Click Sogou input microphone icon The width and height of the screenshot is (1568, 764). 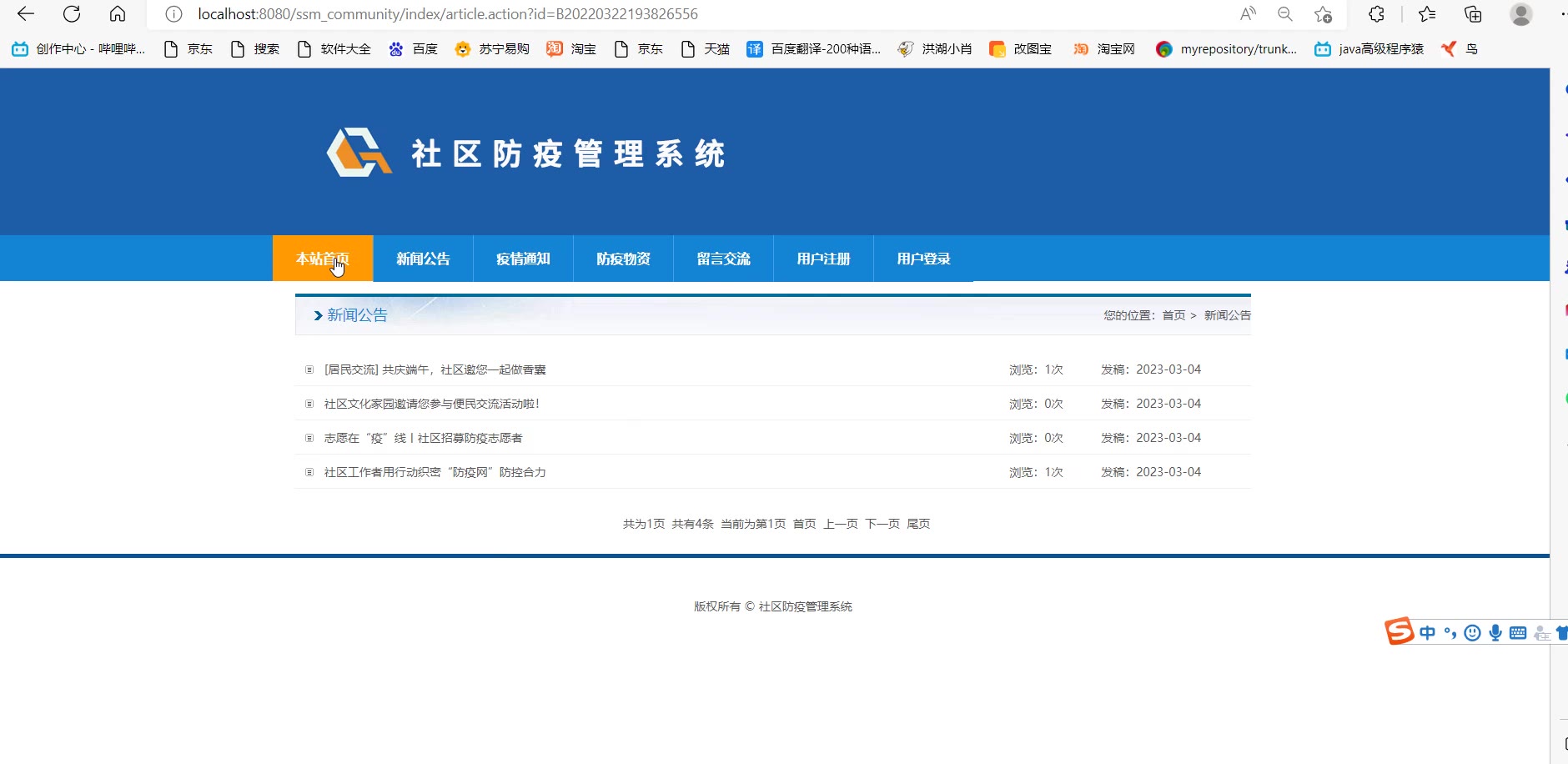(x=1495, y=633)
